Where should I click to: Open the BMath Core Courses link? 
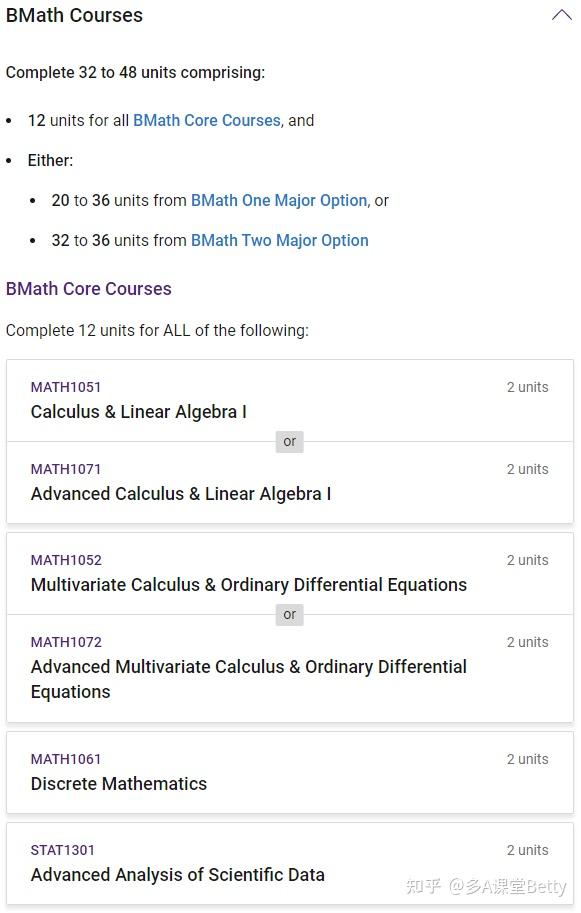tap(206, 120)
